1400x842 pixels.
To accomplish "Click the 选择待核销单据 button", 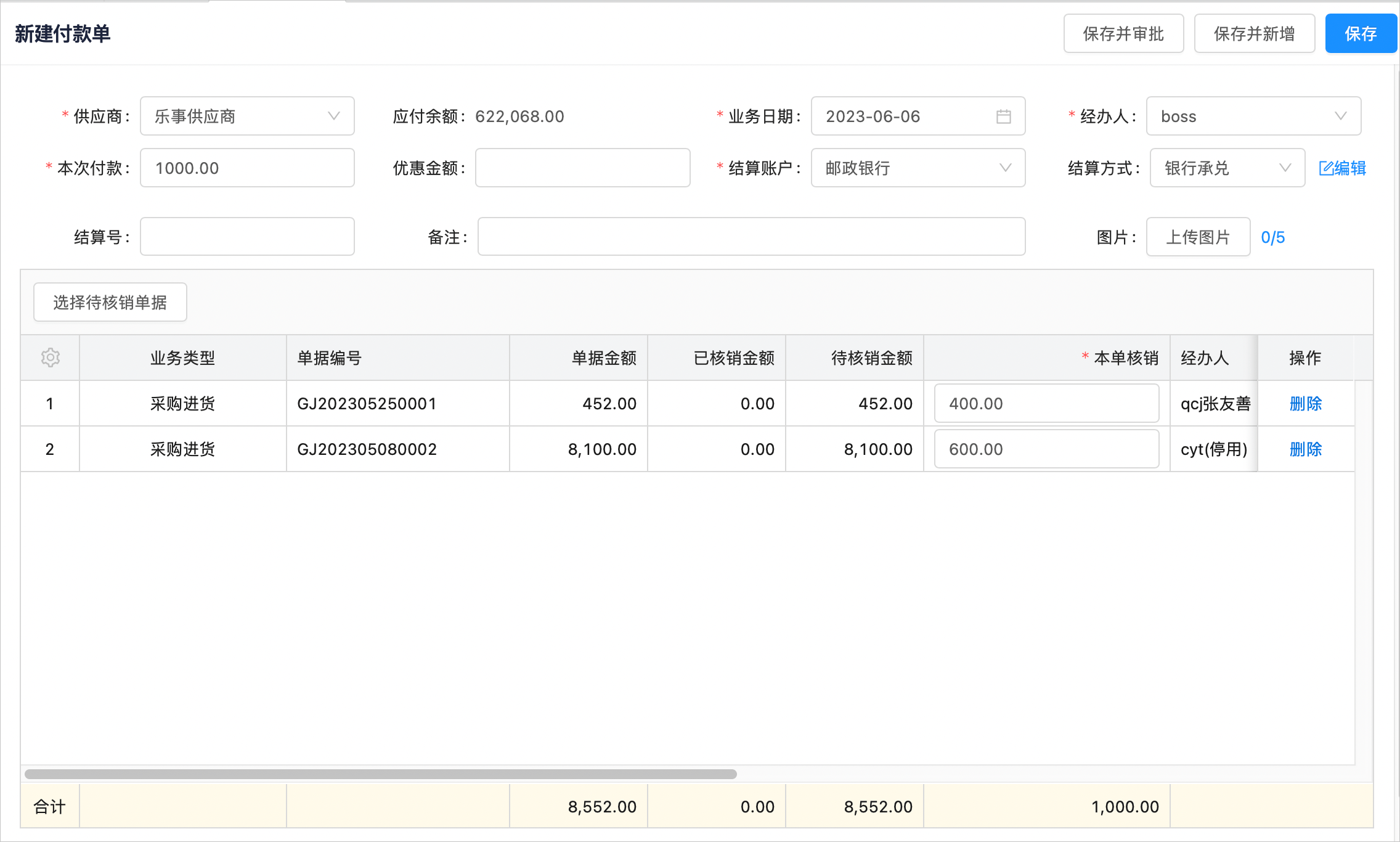I will 110,302.
